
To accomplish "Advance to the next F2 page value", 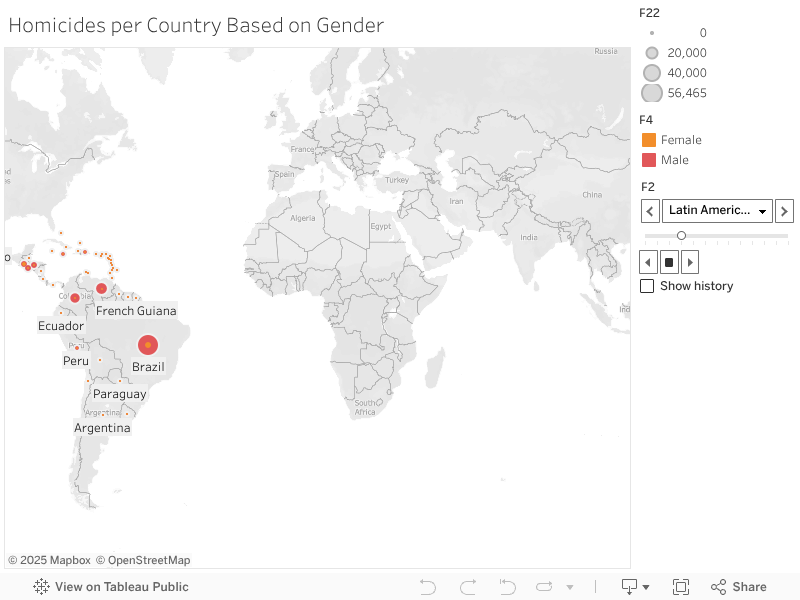I will coord(784,210).
